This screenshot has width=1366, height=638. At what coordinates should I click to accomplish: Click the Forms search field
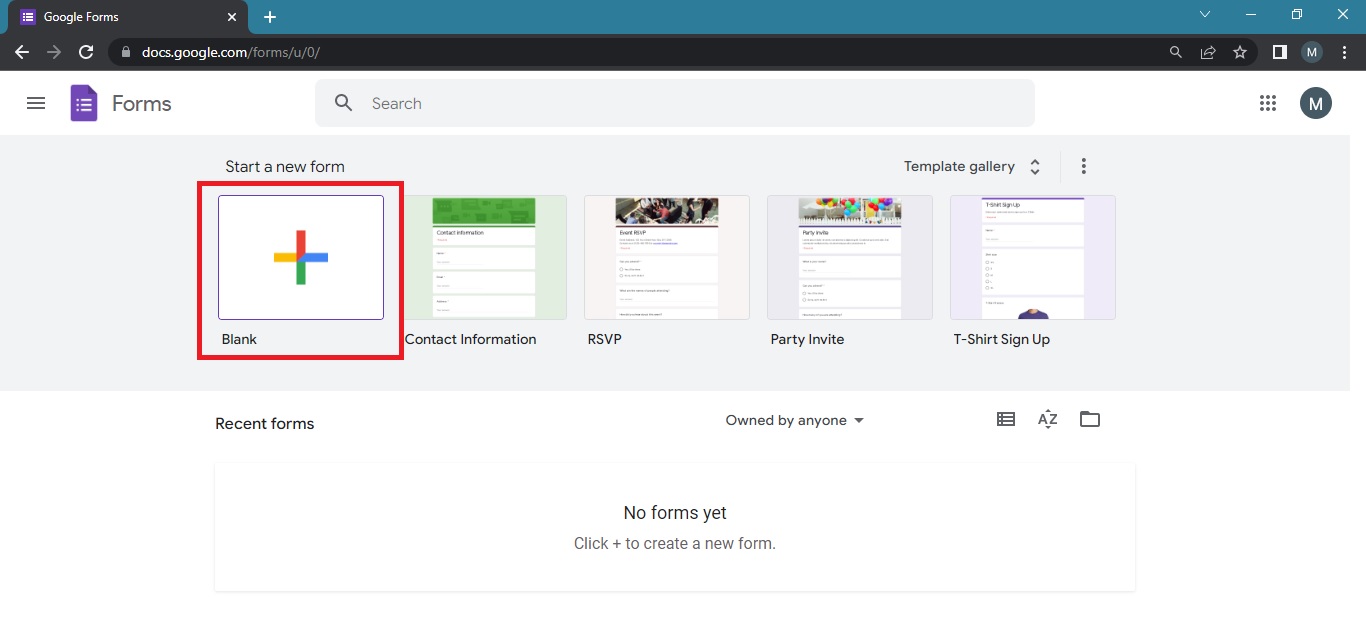coord(675,103)
